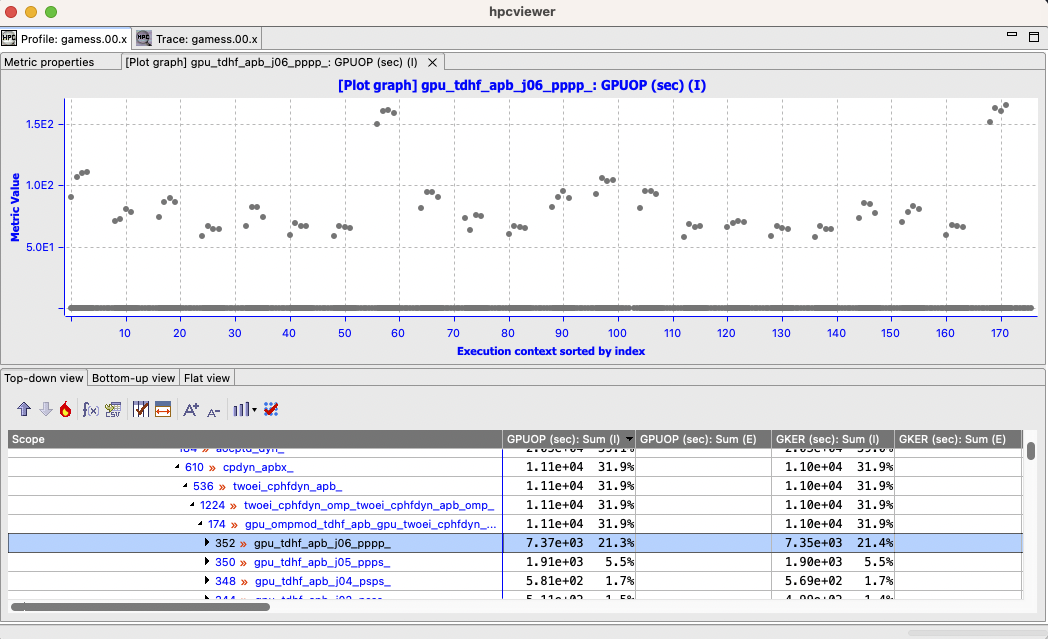The width and height of the screenshot is (1048, 639).
Task: Open the Flat view tab
Action: (x=207, y=378)
